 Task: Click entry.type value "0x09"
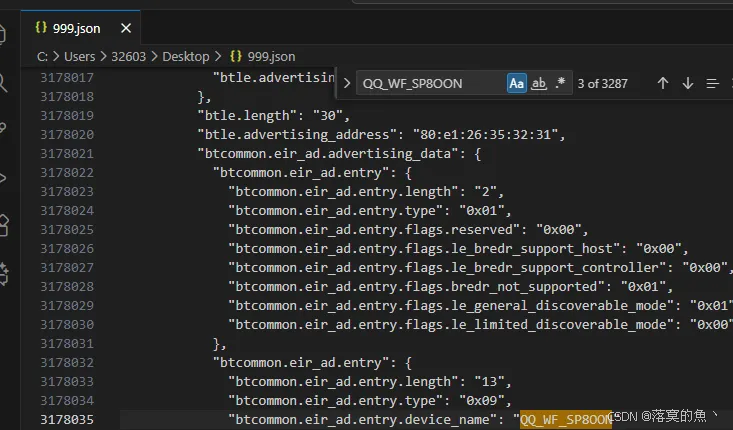(x=481, y=401)
